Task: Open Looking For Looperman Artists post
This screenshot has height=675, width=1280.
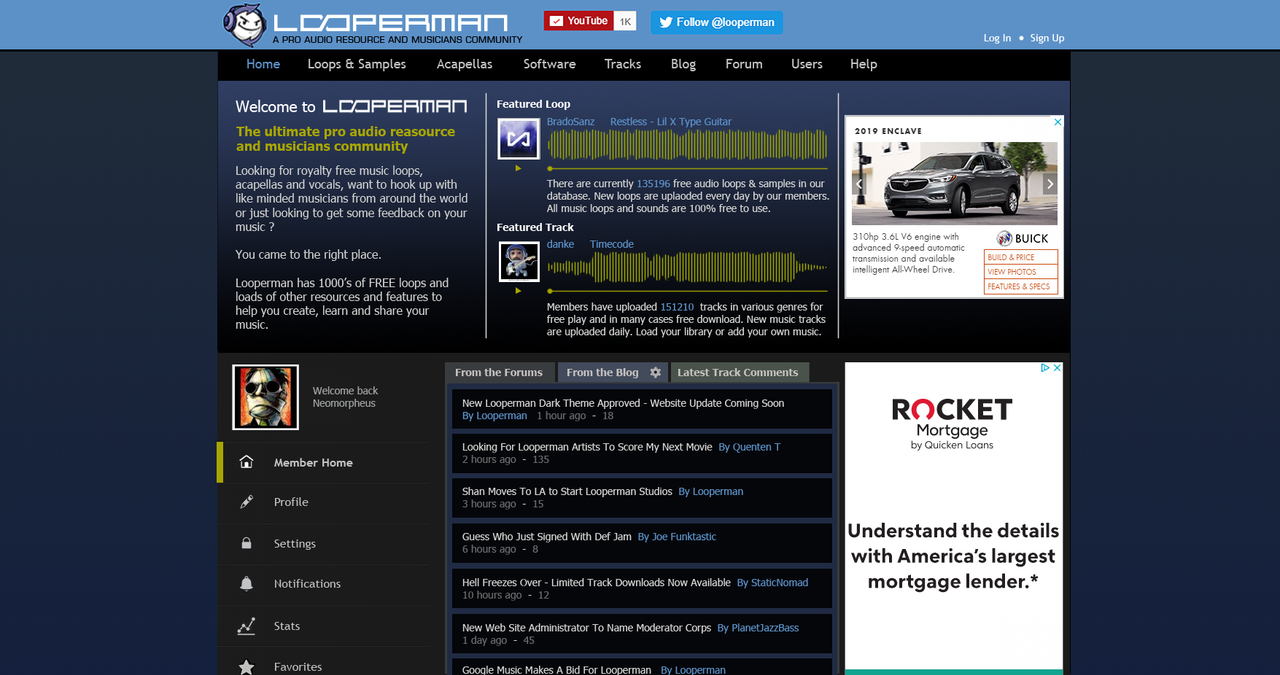Action: coord(587,447)
